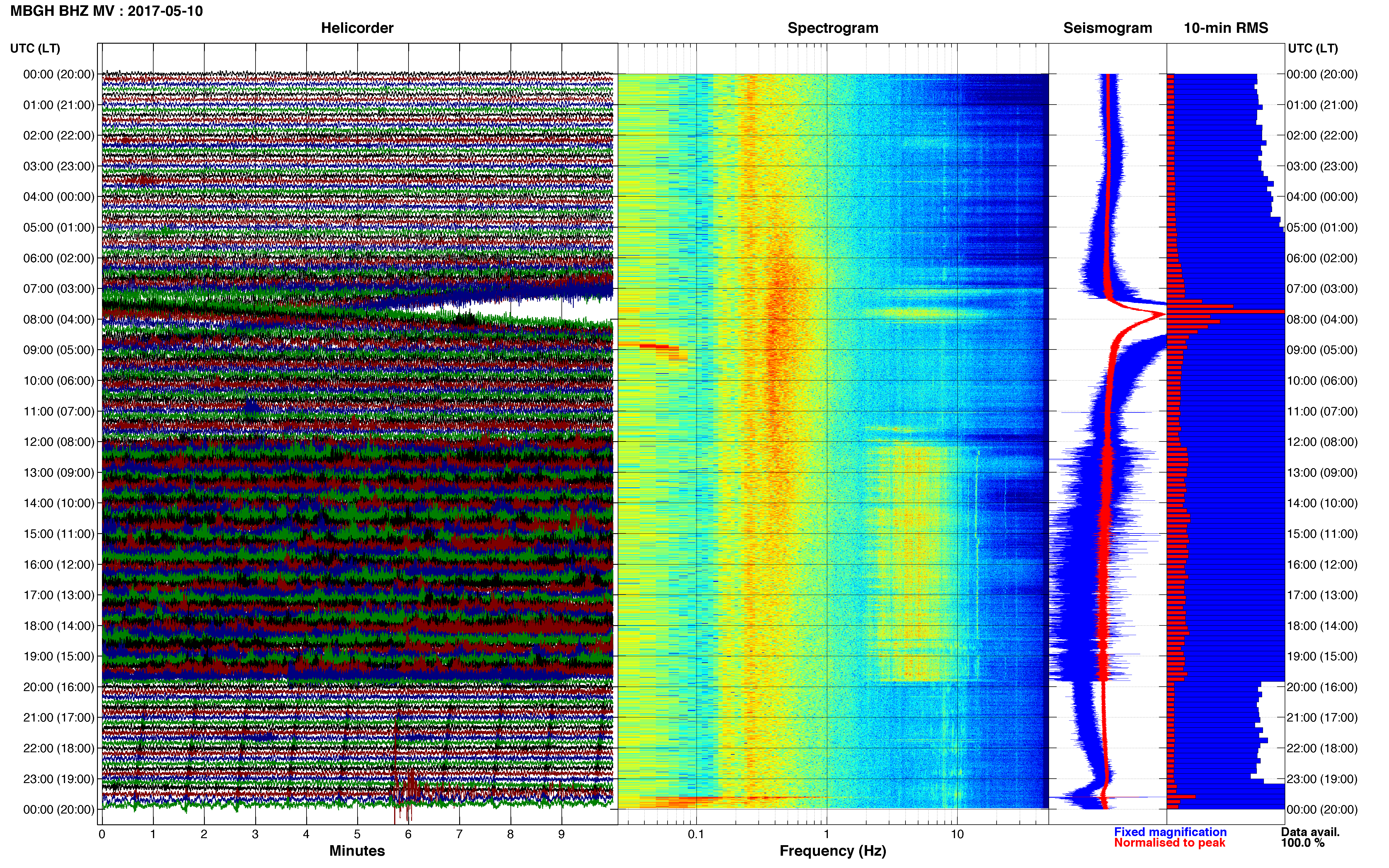Click the left 13:00 (09:00) time label
The image size is (1389, 868).
point(59,473)
